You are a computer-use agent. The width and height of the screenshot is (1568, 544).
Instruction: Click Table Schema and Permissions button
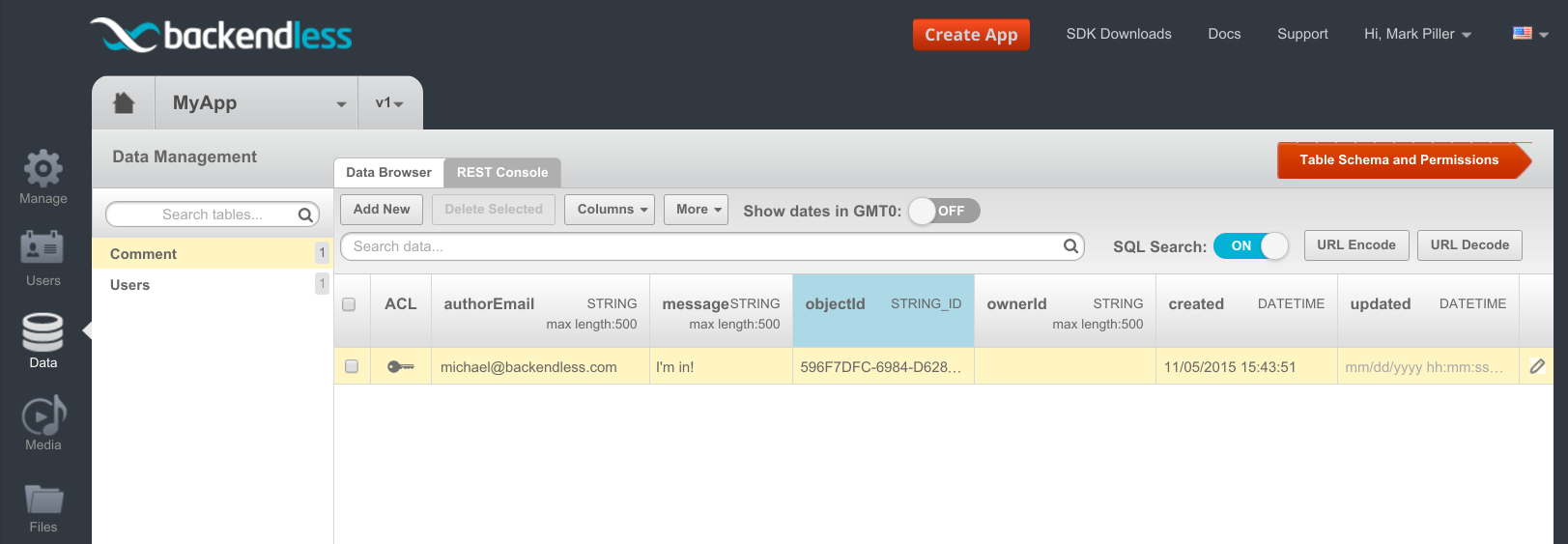tap(1404, 160)
